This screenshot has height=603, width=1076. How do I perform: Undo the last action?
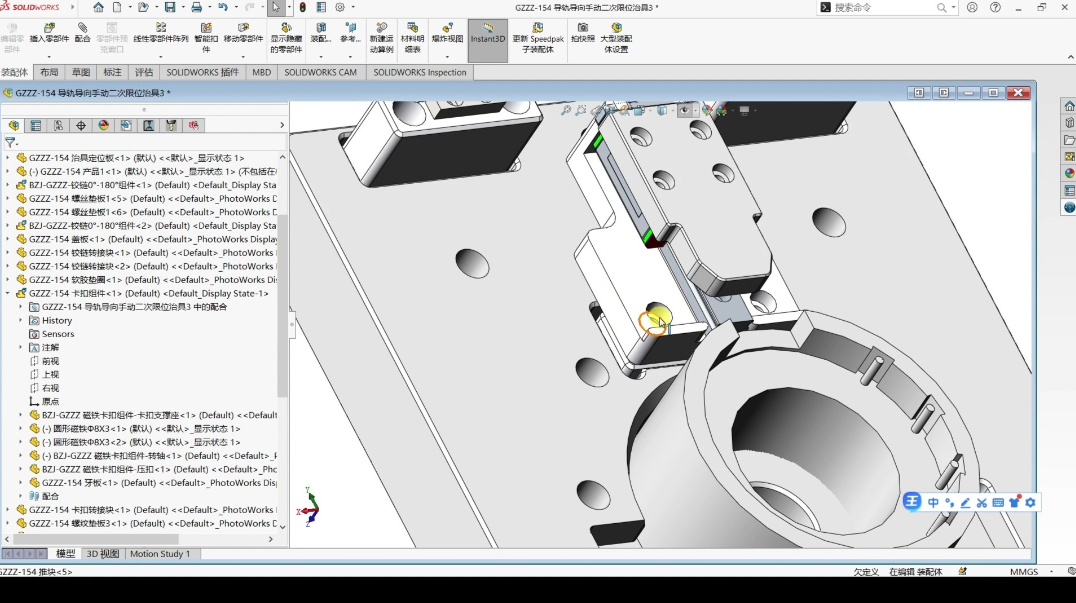tap(223, 8)
